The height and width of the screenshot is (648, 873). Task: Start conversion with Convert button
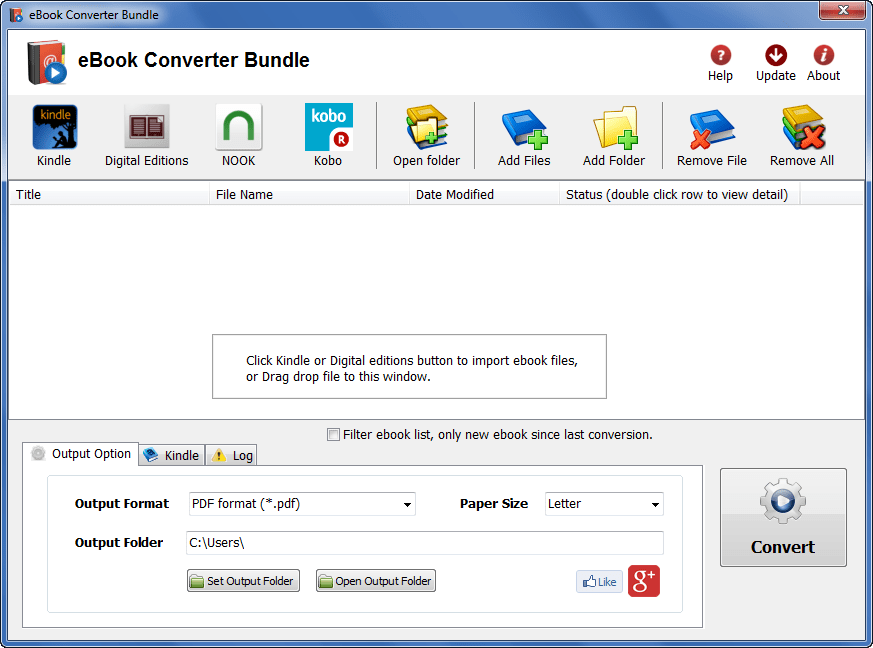click(x=783, y=517)
